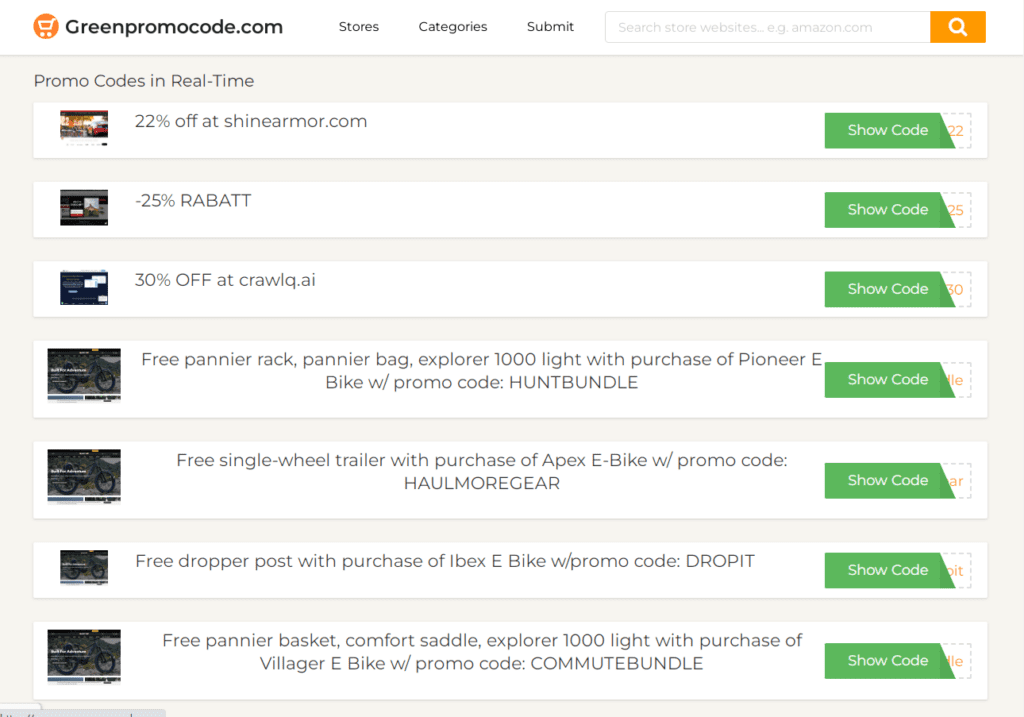Open the Categories menu item
The image size is (1024, 717).
[x=453, y=27]
